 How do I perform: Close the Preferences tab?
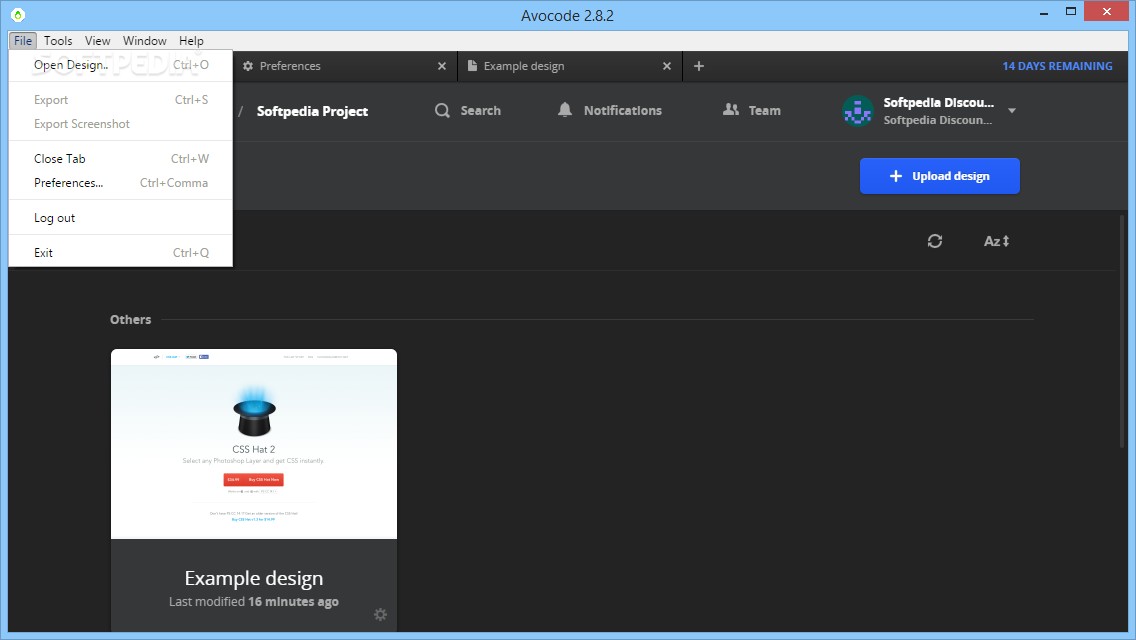point(442,66)
